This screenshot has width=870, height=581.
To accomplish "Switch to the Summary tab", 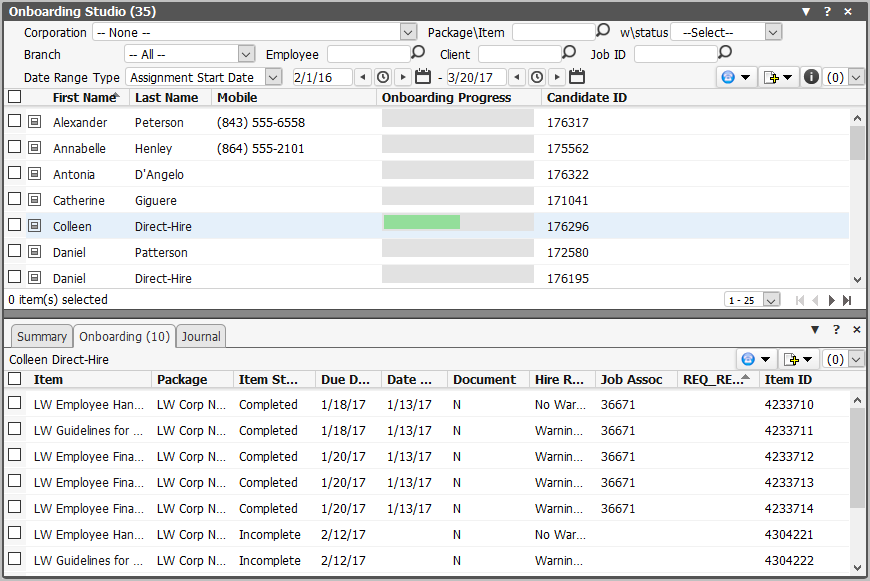I will click(x=41, y=337).
